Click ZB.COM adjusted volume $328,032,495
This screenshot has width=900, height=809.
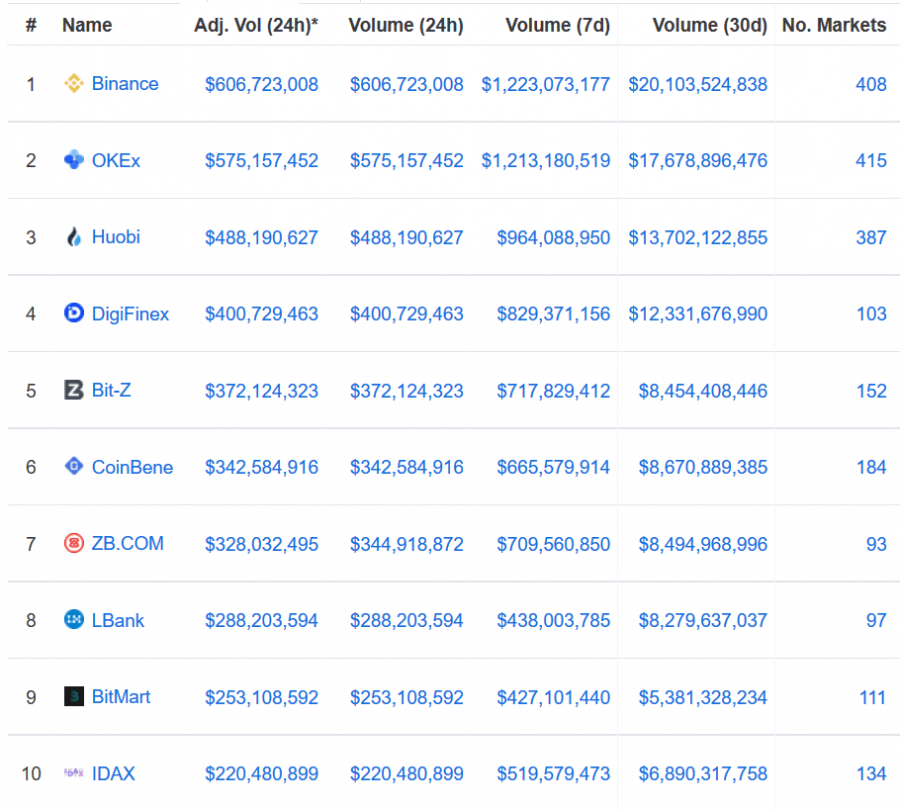pos(262,544)
